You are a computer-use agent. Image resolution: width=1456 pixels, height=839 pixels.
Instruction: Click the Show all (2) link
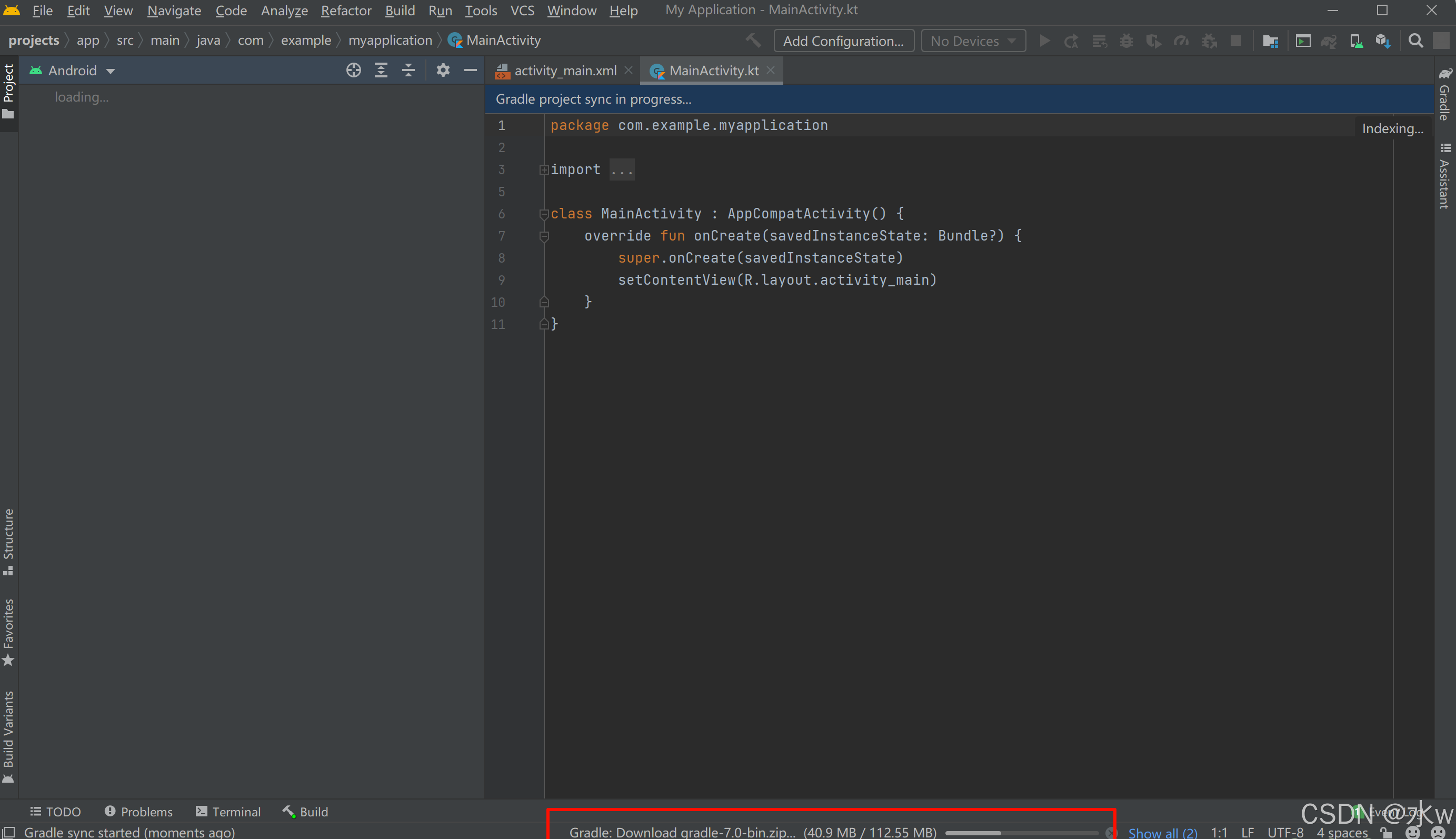pos(1162,832)
